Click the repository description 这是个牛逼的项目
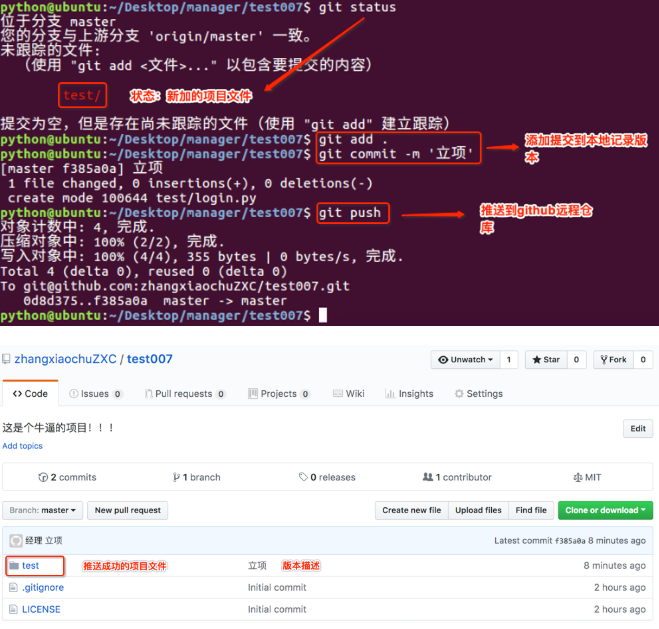 pos(58,428)
